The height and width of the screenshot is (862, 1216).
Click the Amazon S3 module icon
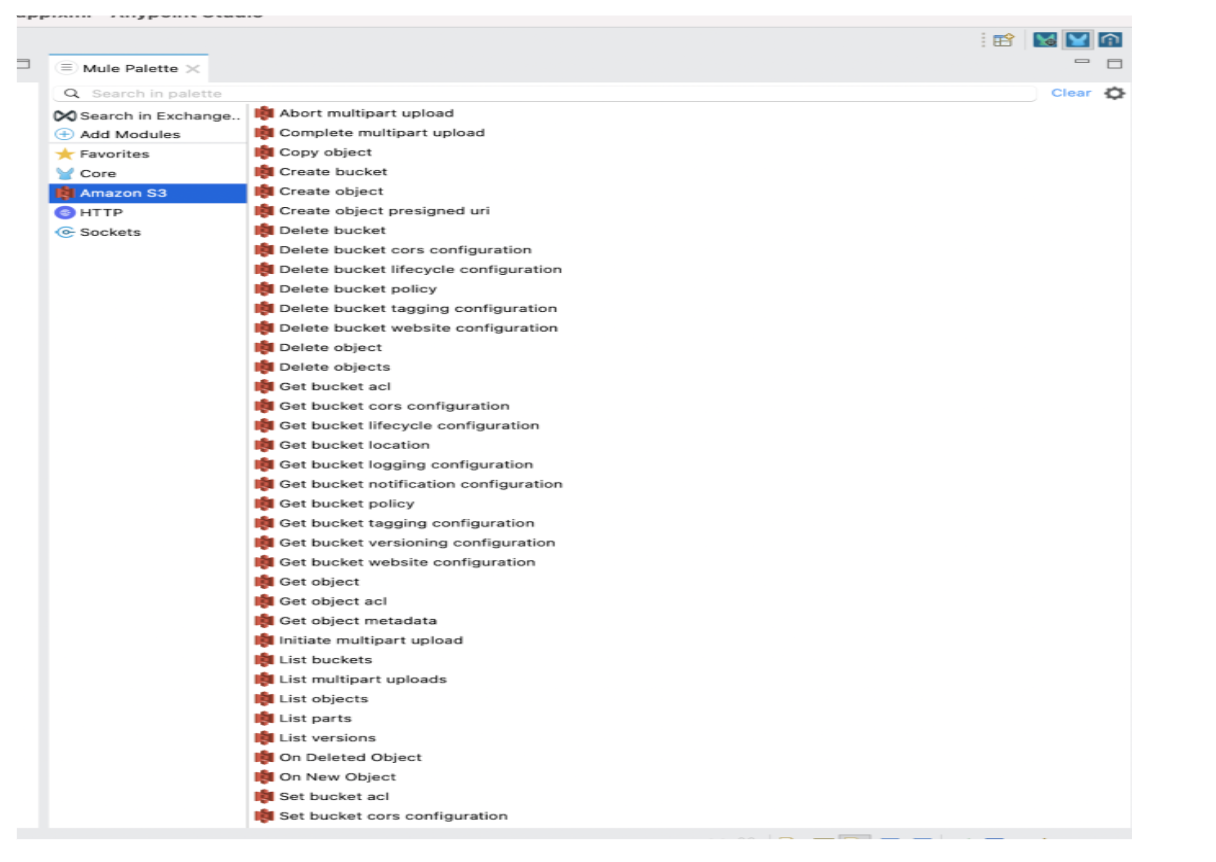[x=65, y=193]
